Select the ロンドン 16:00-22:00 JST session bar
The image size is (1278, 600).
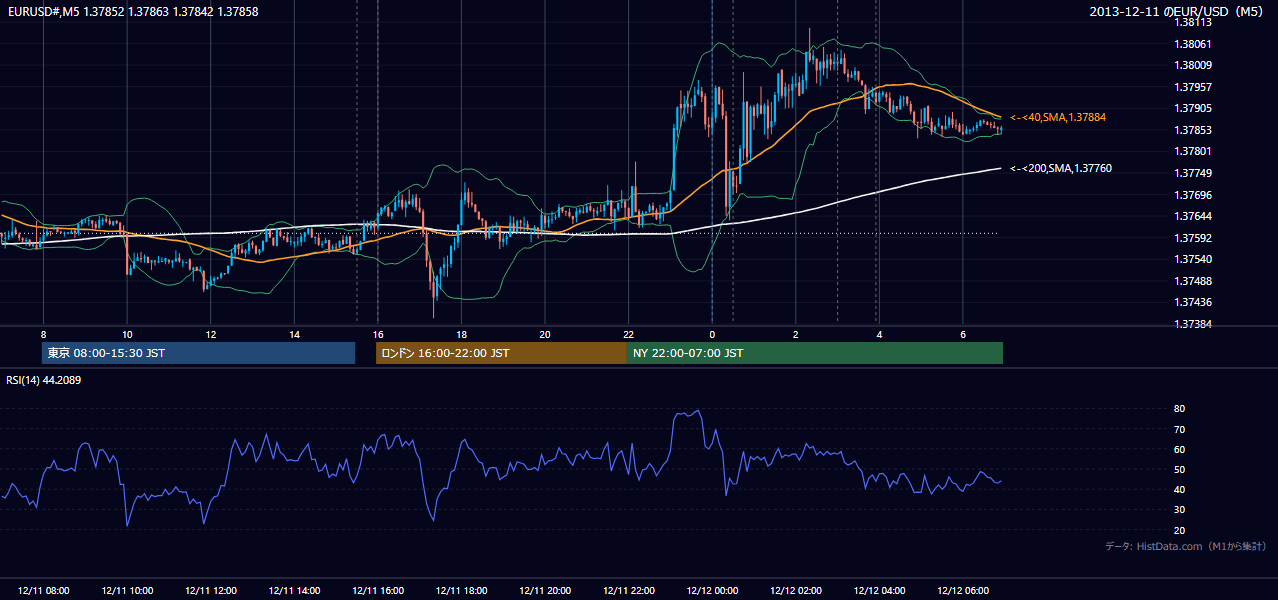(x=501, y=353)
